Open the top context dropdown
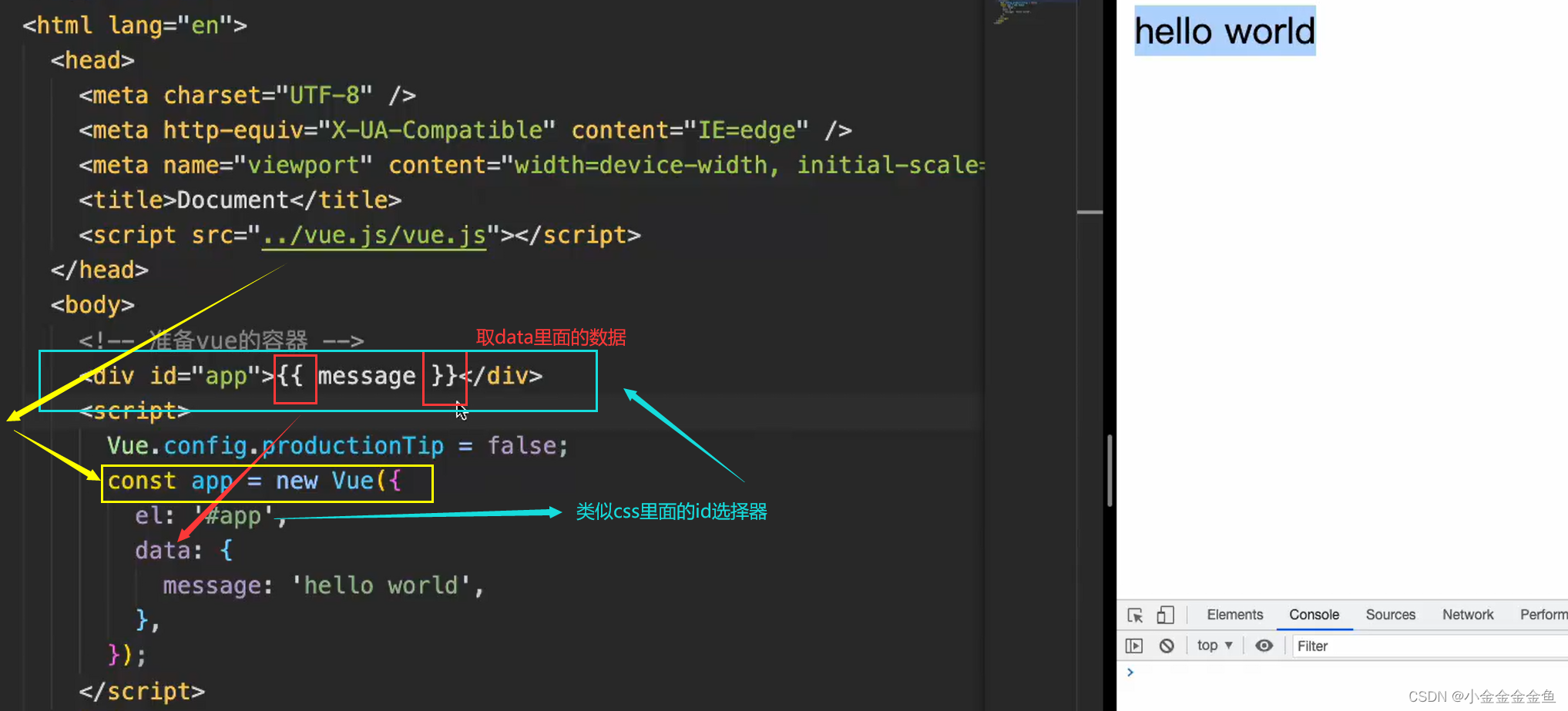 click(x=1215, y=646)
